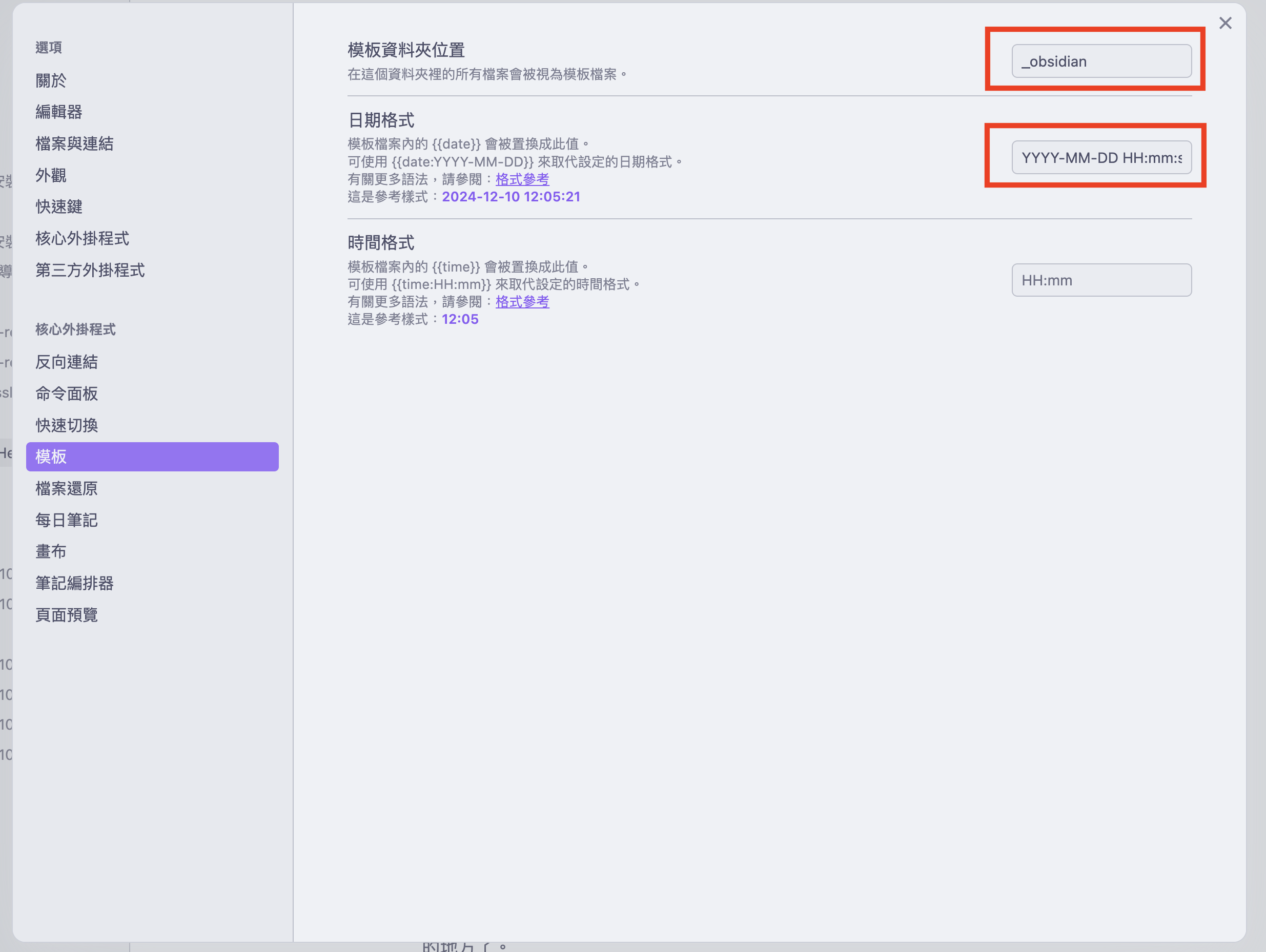The image size is (1266, 952).
Task: Open 編輯器 settings section
Action: [x=59, y=112]
